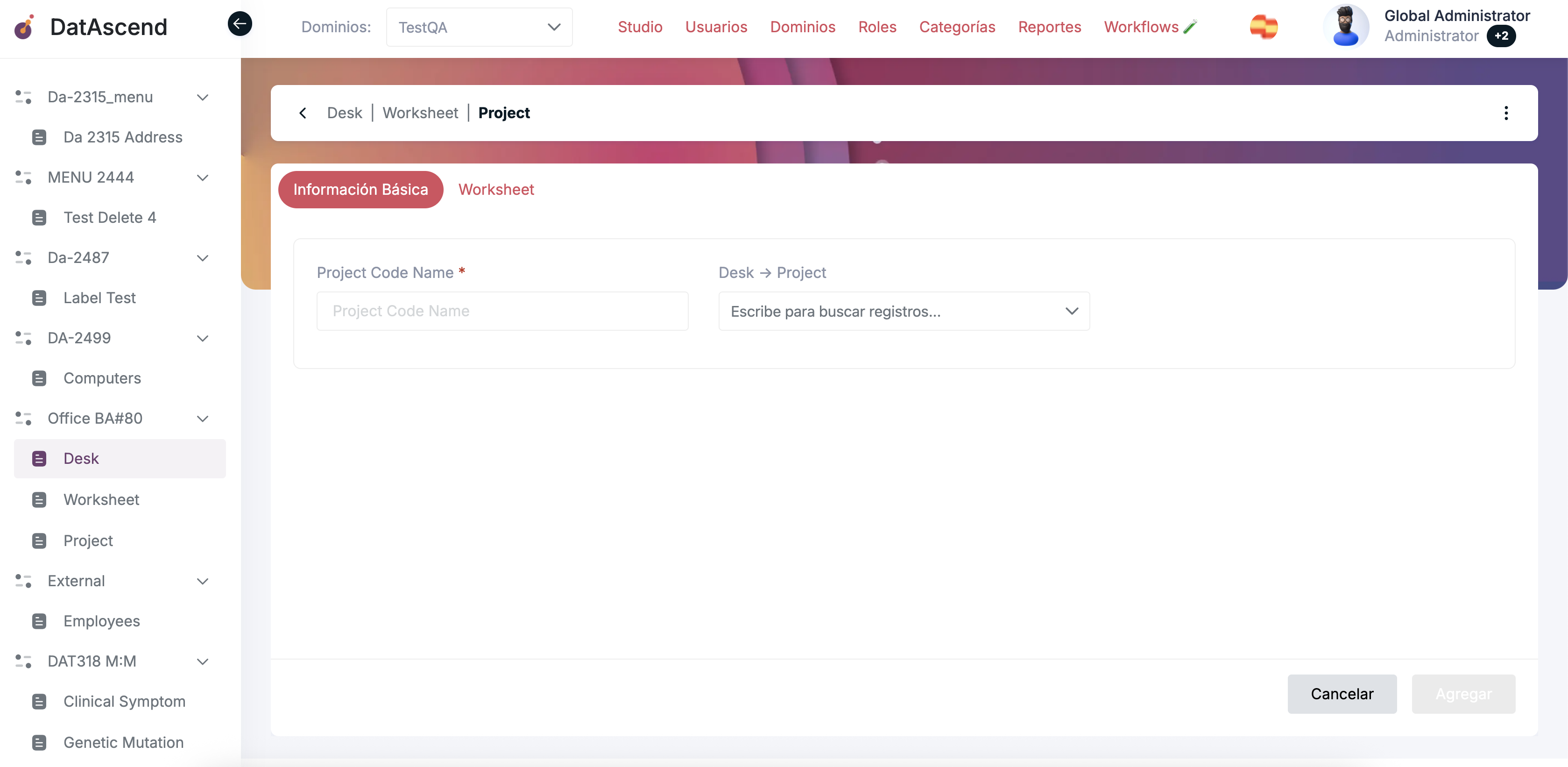Click inside the Project Code Name field
1568x767 pixels.
pos(502,311)
